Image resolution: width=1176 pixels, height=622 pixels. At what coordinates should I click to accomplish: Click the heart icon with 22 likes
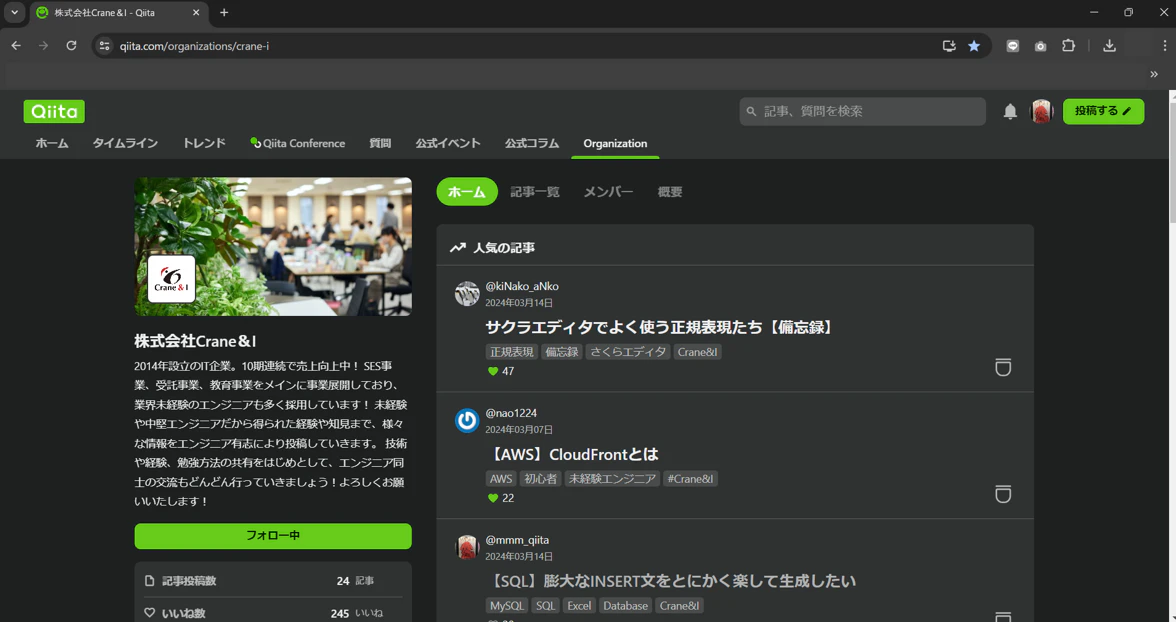click(493, 498)
